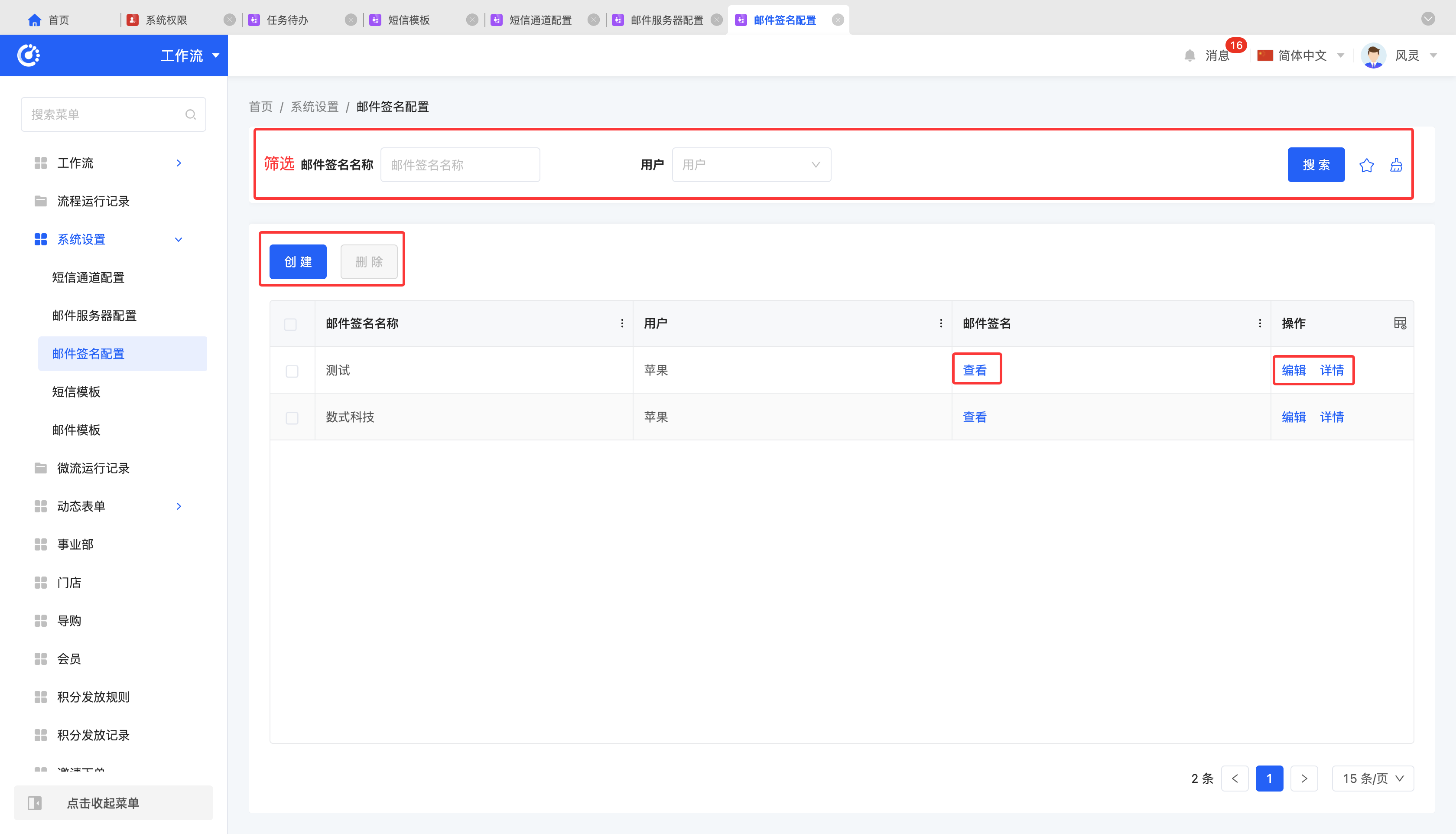Open 邮件服务器配置 in sidebar menu
Image resolution: width=1456 pixels, height=834 pixels.
(x=94, y=316)
